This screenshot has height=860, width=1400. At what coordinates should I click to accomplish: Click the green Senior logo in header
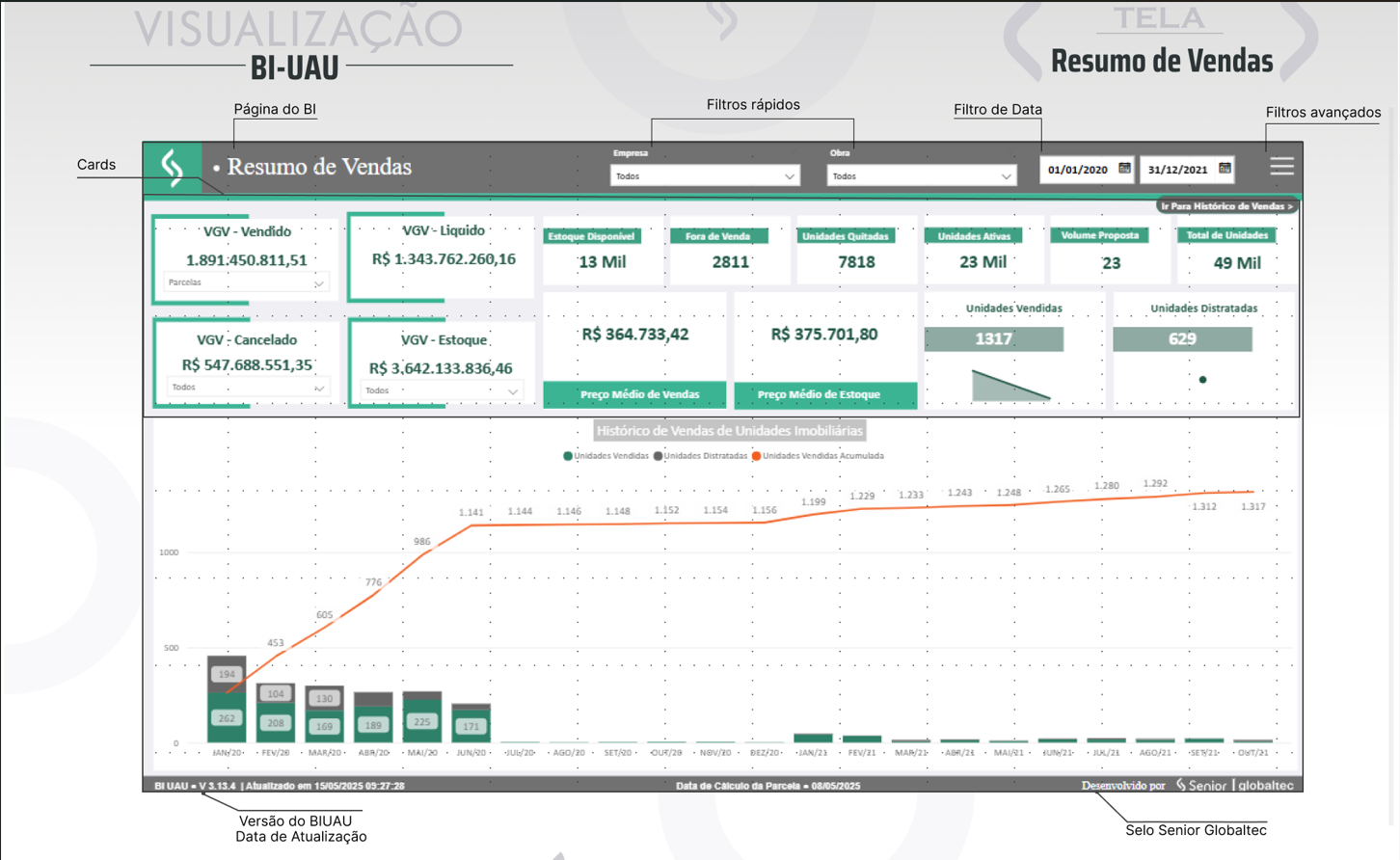click(x=173, y=168)
